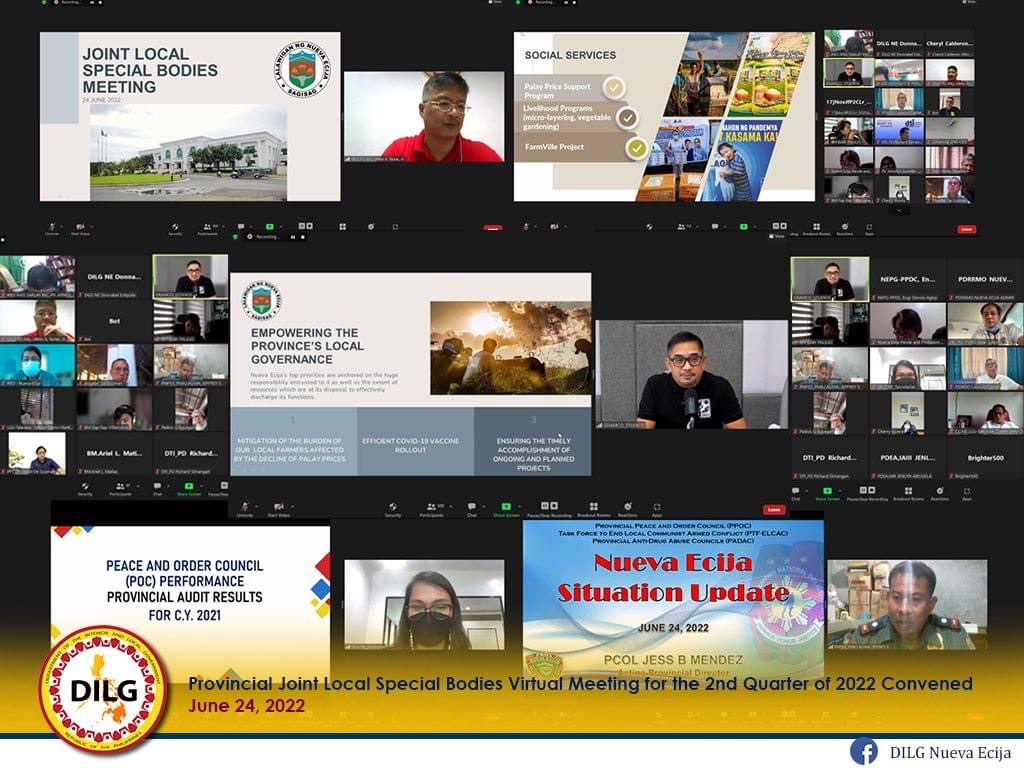The height and width of the screenshot is (768, 1024).
Task: Click green Share Screen in Joint Local window
Action: [269, 227]
